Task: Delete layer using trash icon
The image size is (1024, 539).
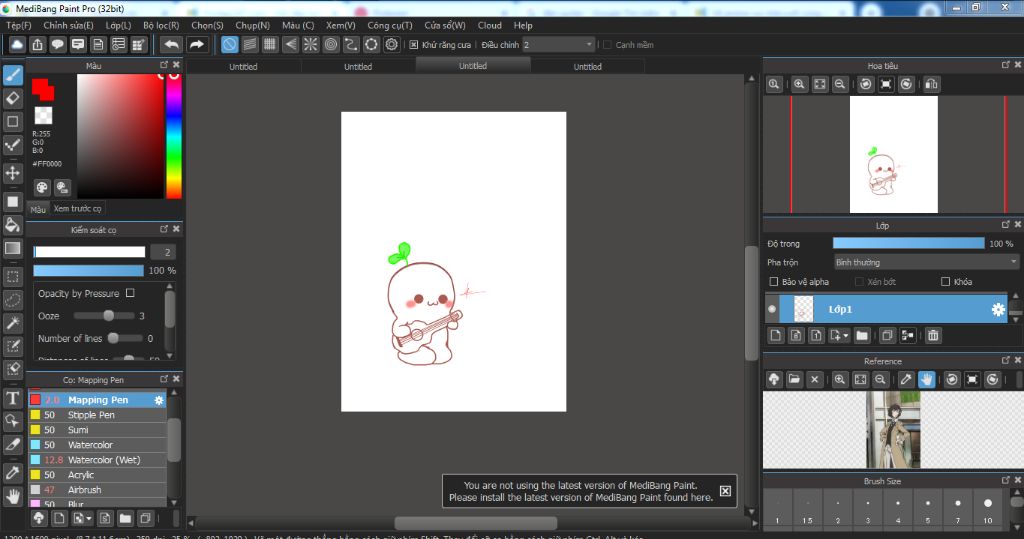Action: click(x=933, y=335)
